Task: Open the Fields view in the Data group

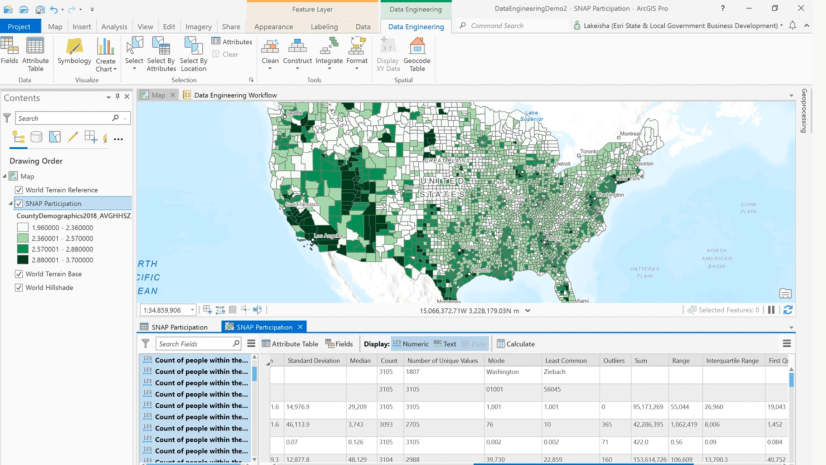Action: pos(9,51)
